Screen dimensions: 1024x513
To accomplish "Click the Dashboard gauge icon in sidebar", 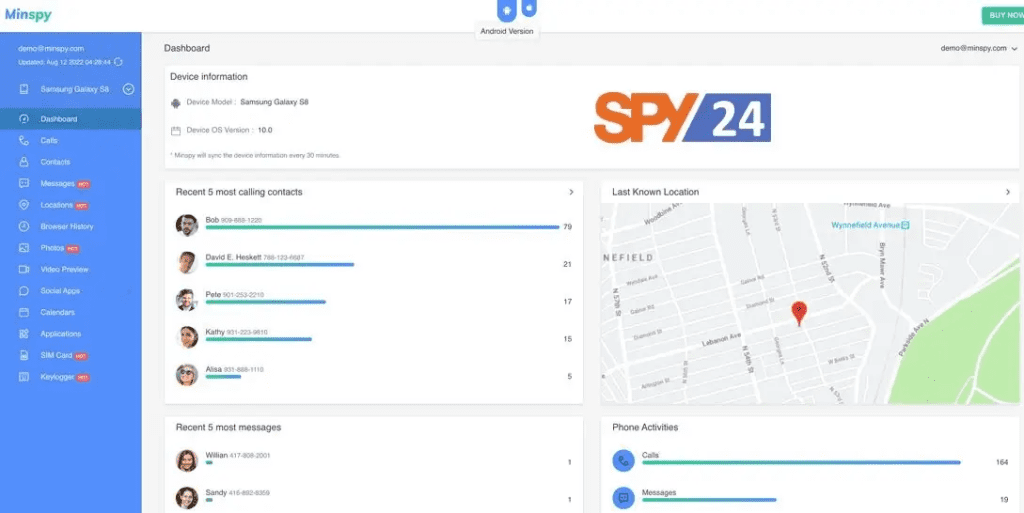I will 24,119.
